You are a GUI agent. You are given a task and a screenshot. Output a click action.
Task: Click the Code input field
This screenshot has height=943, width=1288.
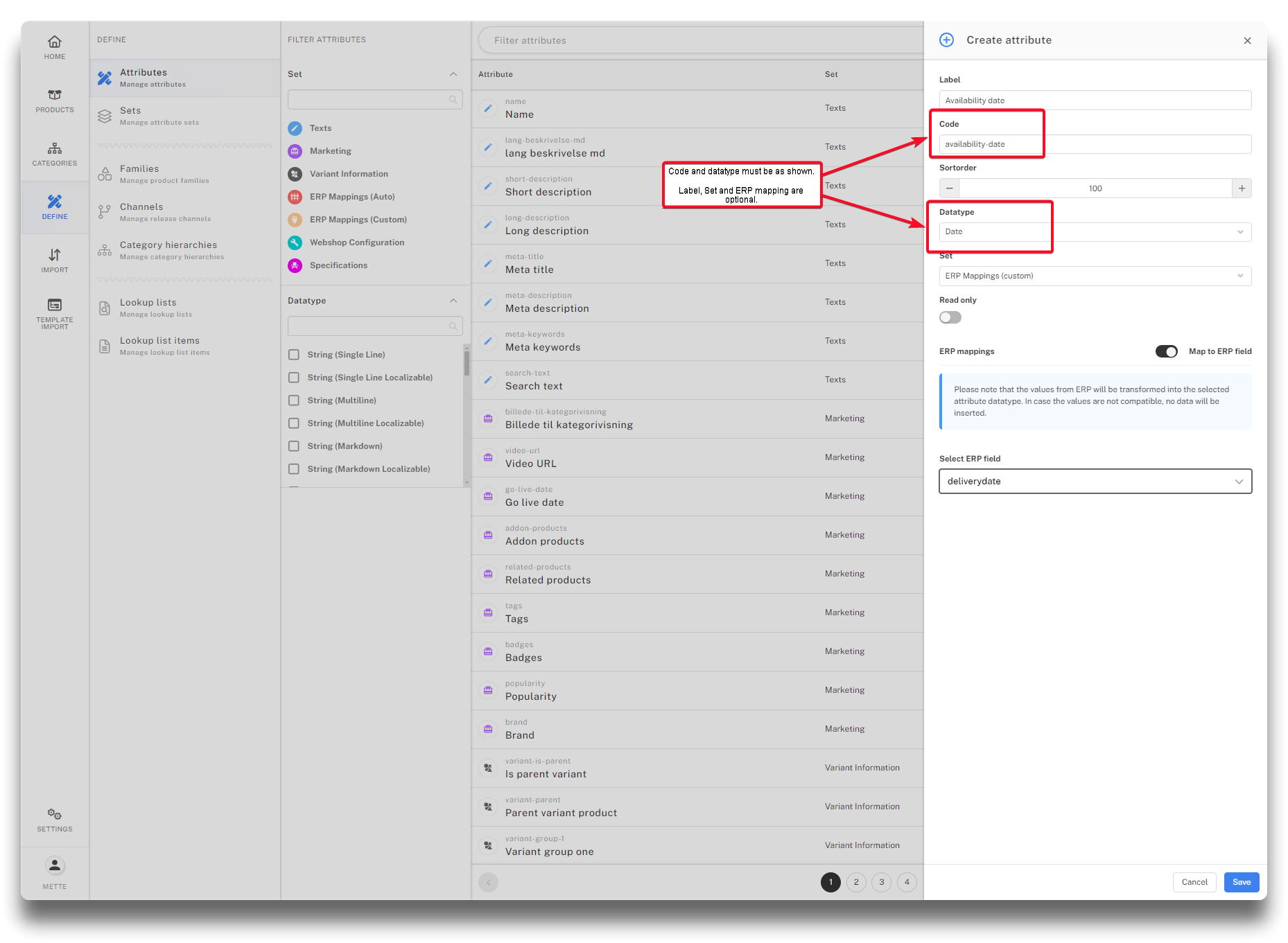(x=1095, y=144)
